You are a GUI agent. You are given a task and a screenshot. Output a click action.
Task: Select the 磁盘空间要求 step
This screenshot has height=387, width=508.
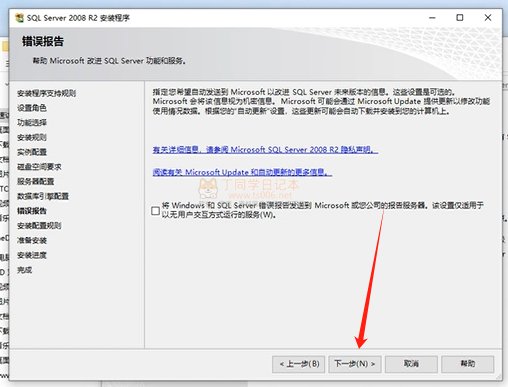[x=39, y=167]
